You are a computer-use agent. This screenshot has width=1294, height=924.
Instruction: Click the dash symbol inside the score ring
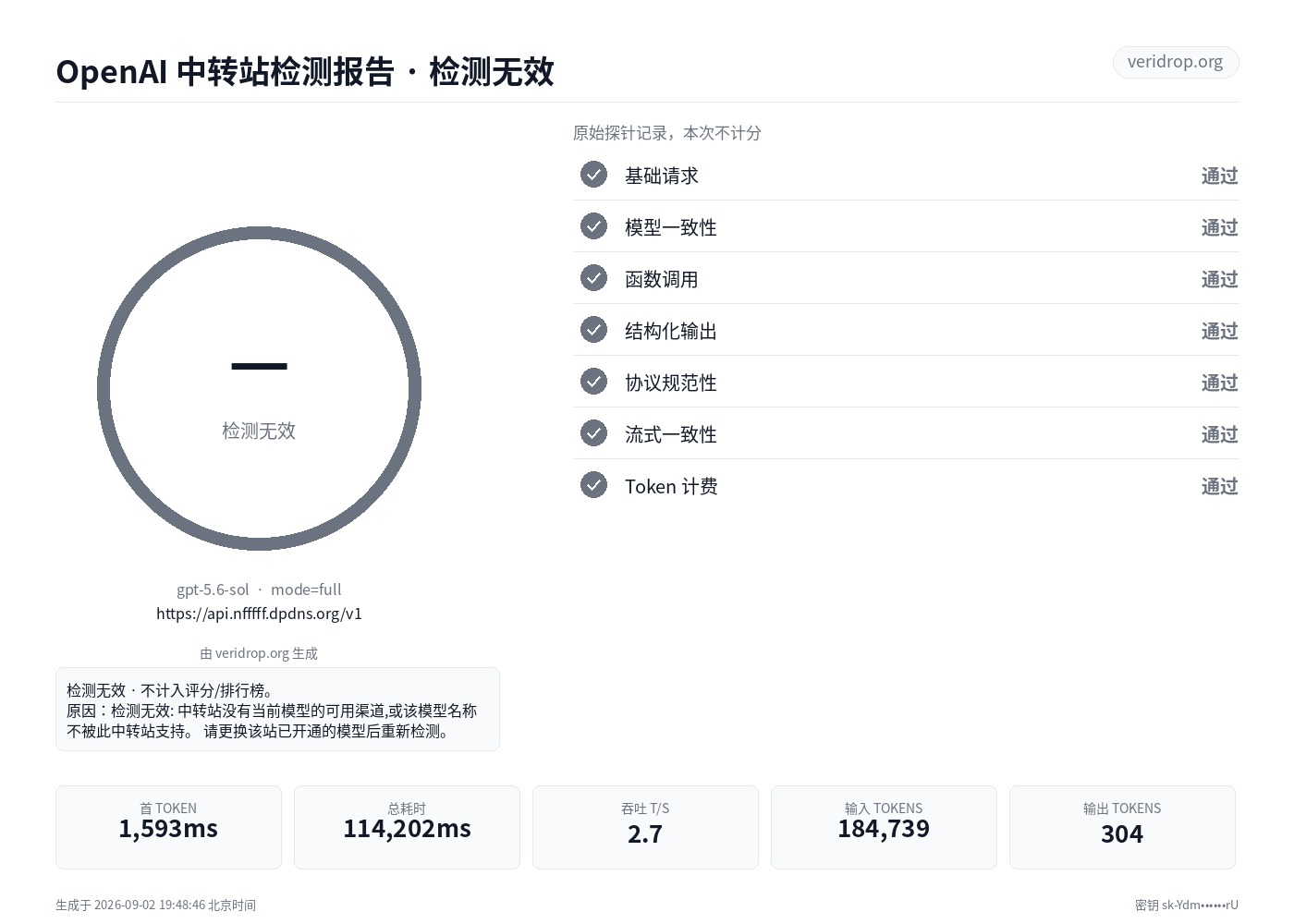(259, 367)
